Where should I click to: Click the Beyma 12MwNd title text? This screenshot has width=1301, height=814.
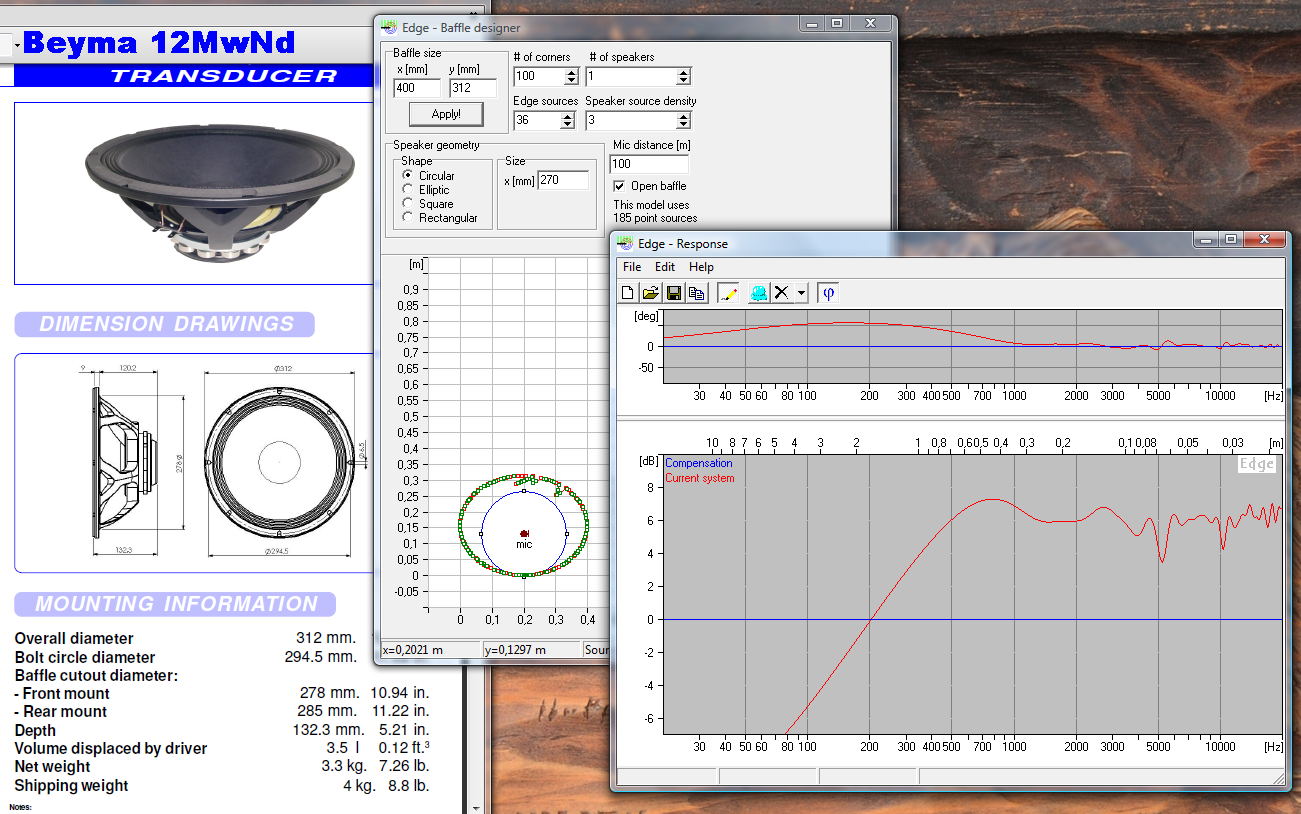coord(158,42)
